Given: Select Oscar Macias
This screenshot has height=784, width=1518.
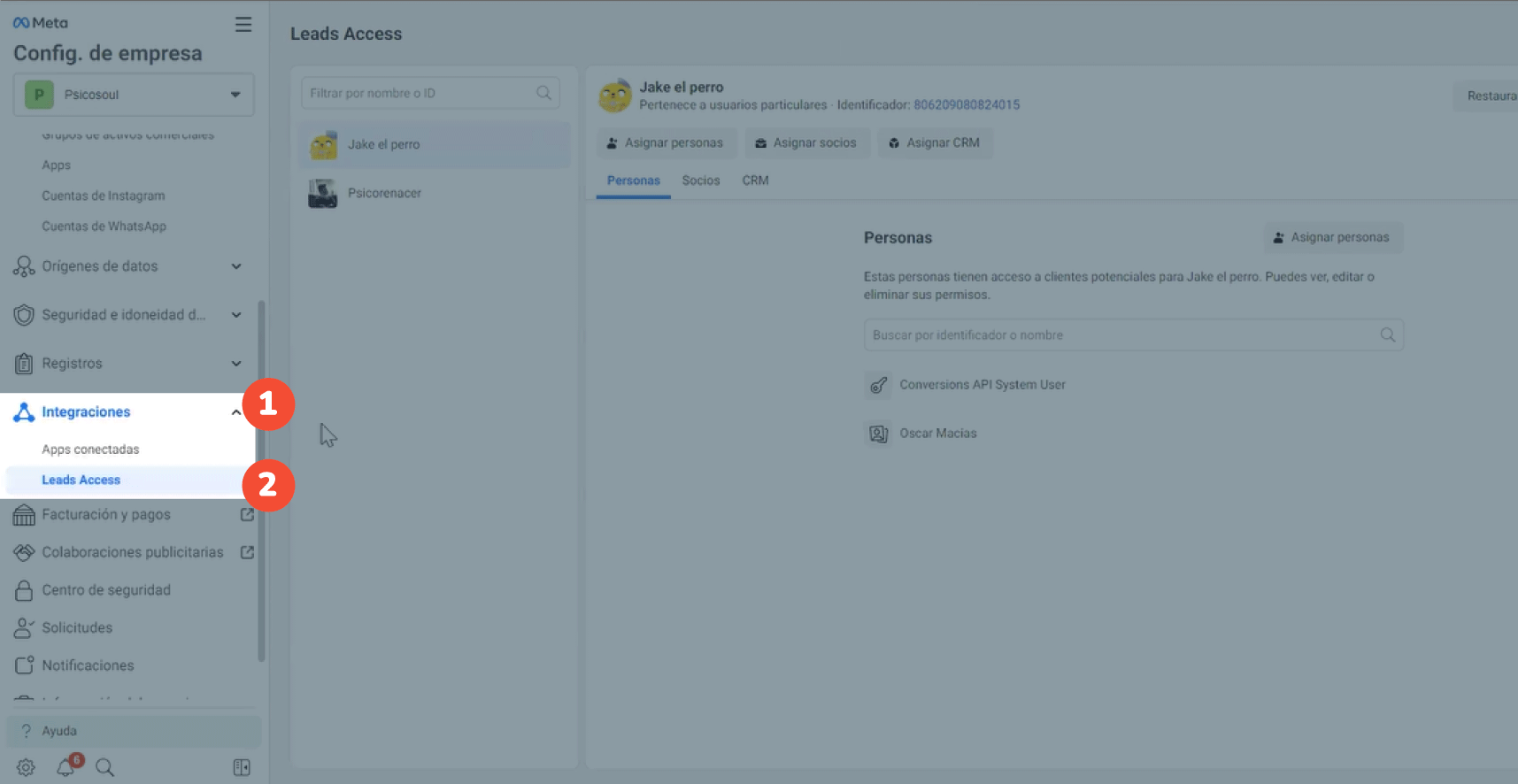Looking at the screenshot, I should (938, 434).
